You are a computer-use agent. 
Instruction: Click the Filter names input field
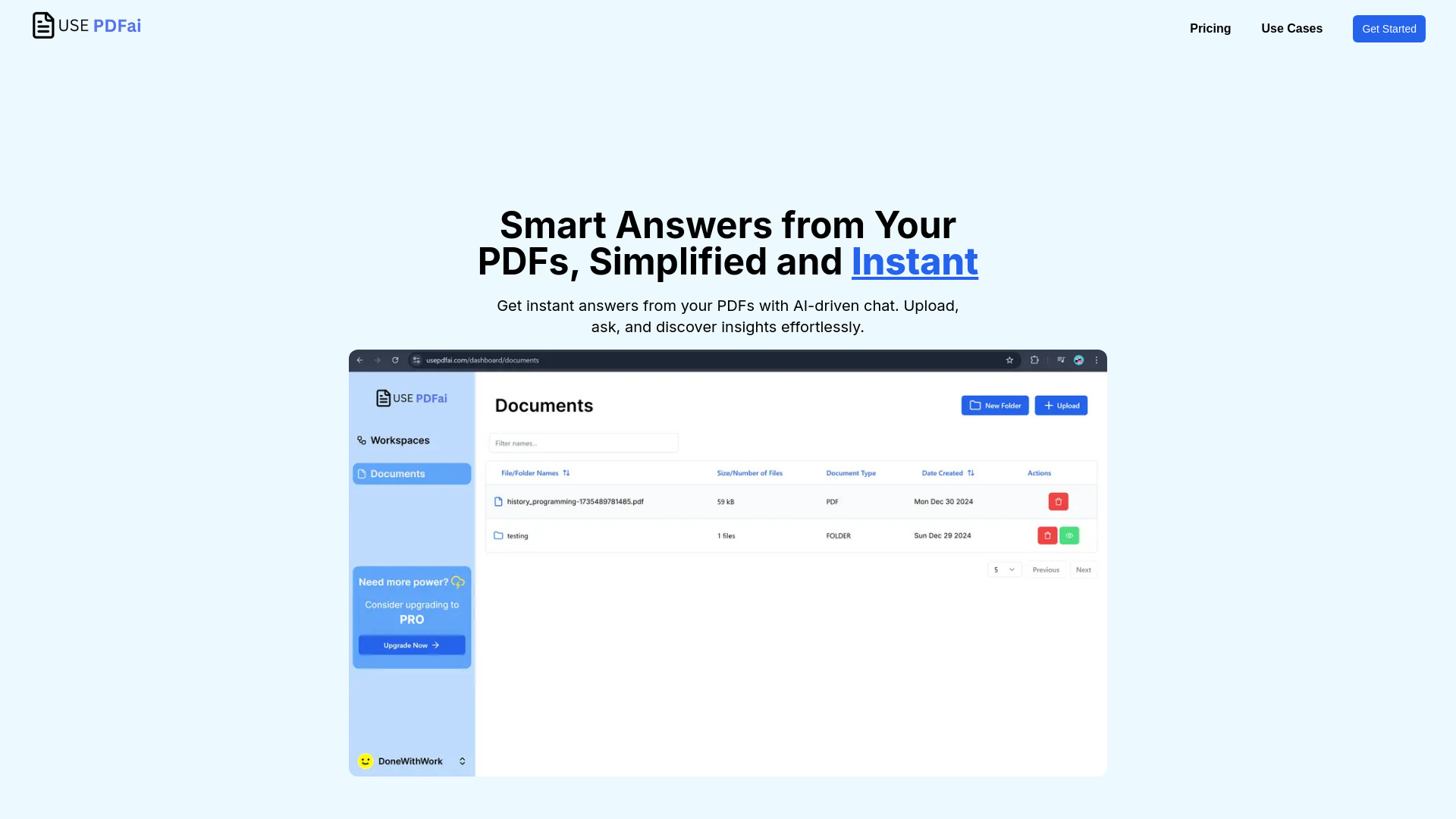point(585,443)
